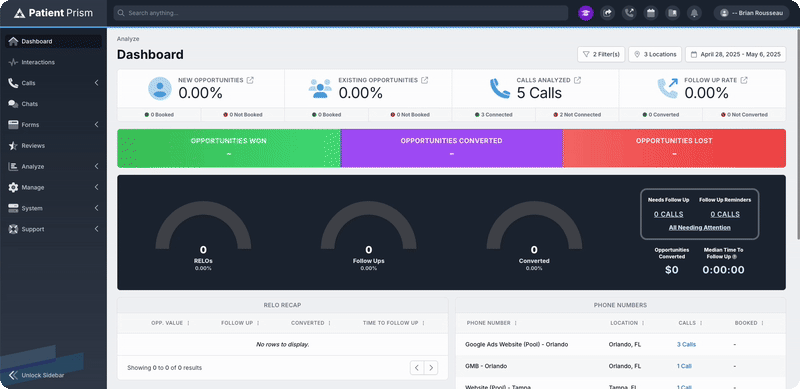Viewport: 800px width, 389px height.
Task: Open notifications bell
Action: pos(694,13)
